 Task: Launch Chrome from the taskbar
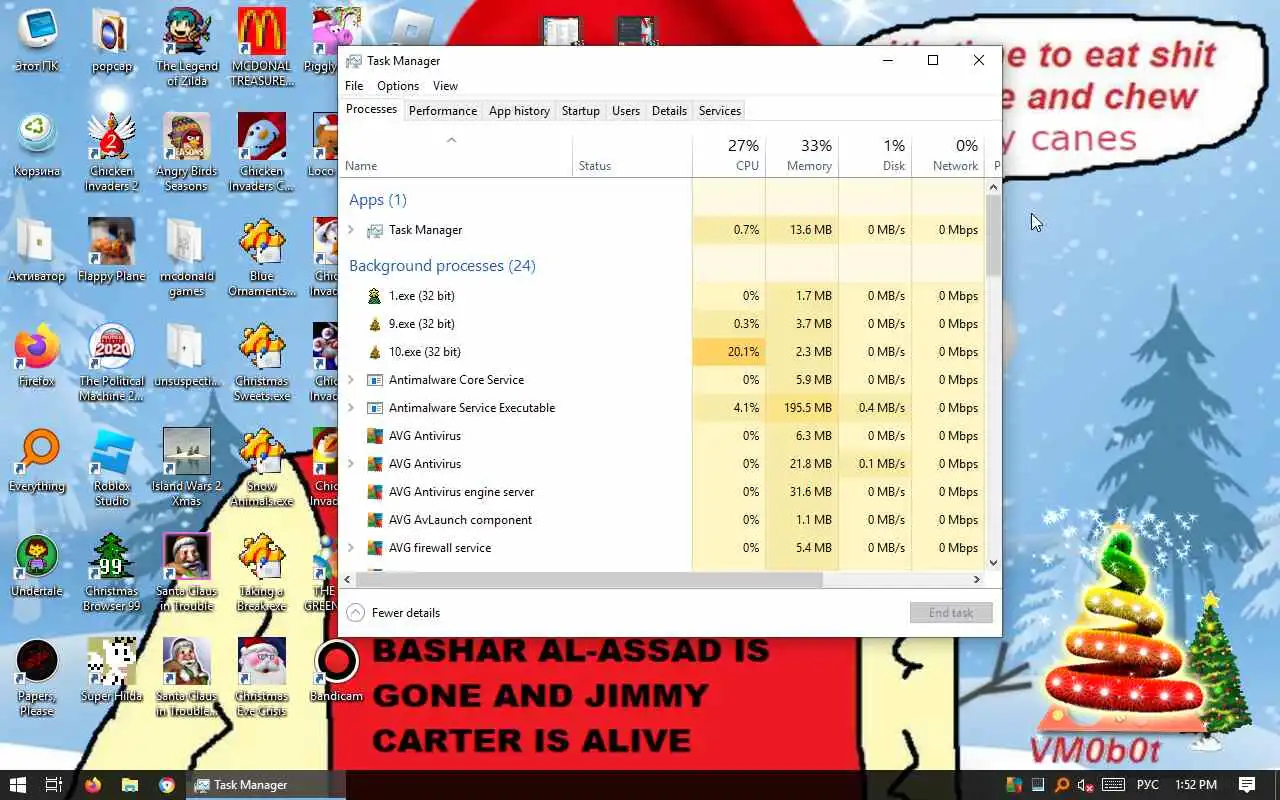pos(167,785)
